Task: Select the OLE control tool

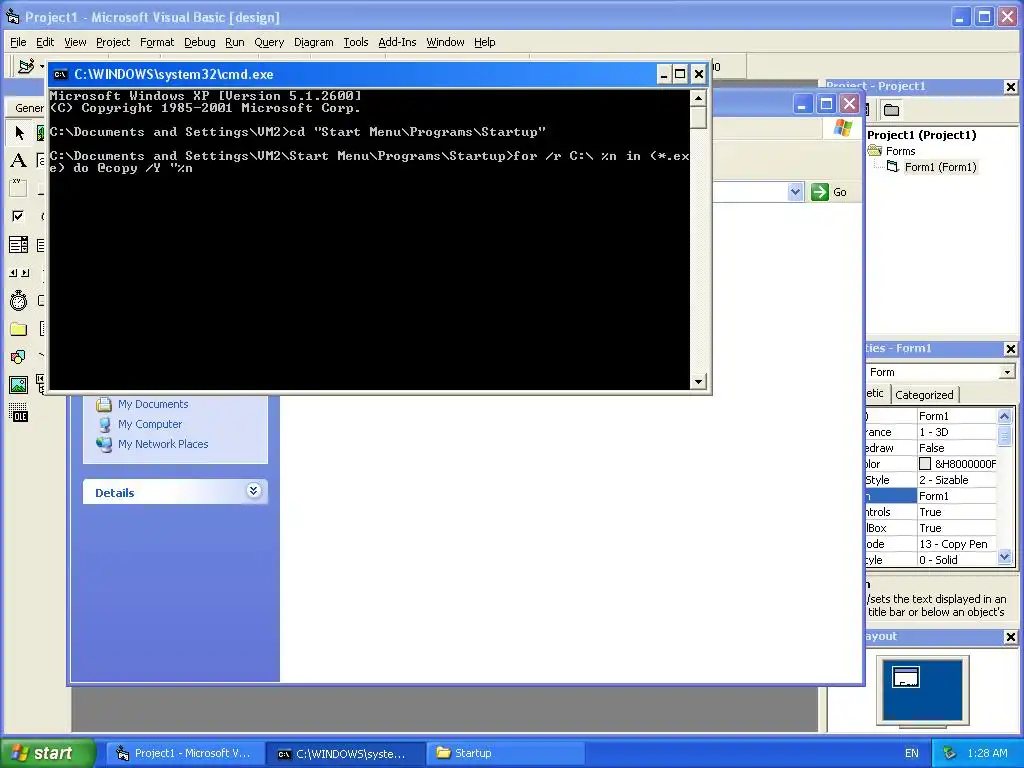Action: (19, 413)
